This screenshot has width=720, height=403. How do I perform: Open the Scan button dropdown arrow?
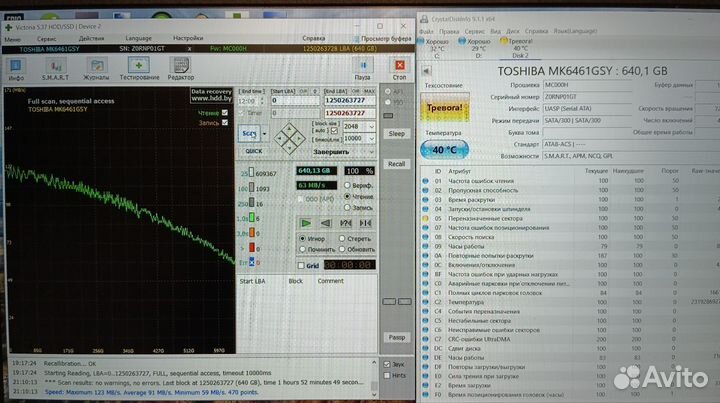(264, 134)
